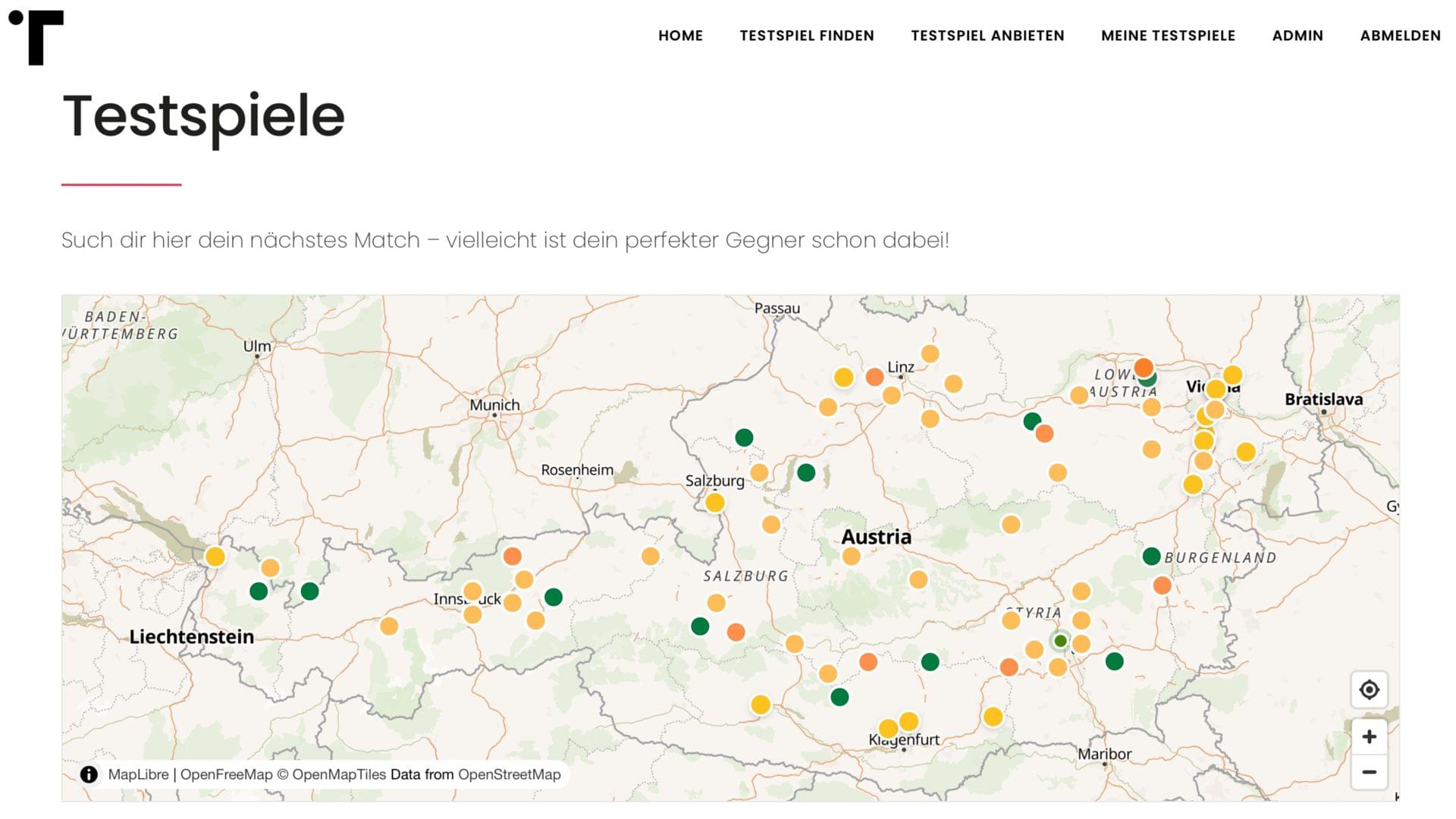Zoom in the map with plus button
The width and height of the screenshot is (1456, 819).
1369,737
